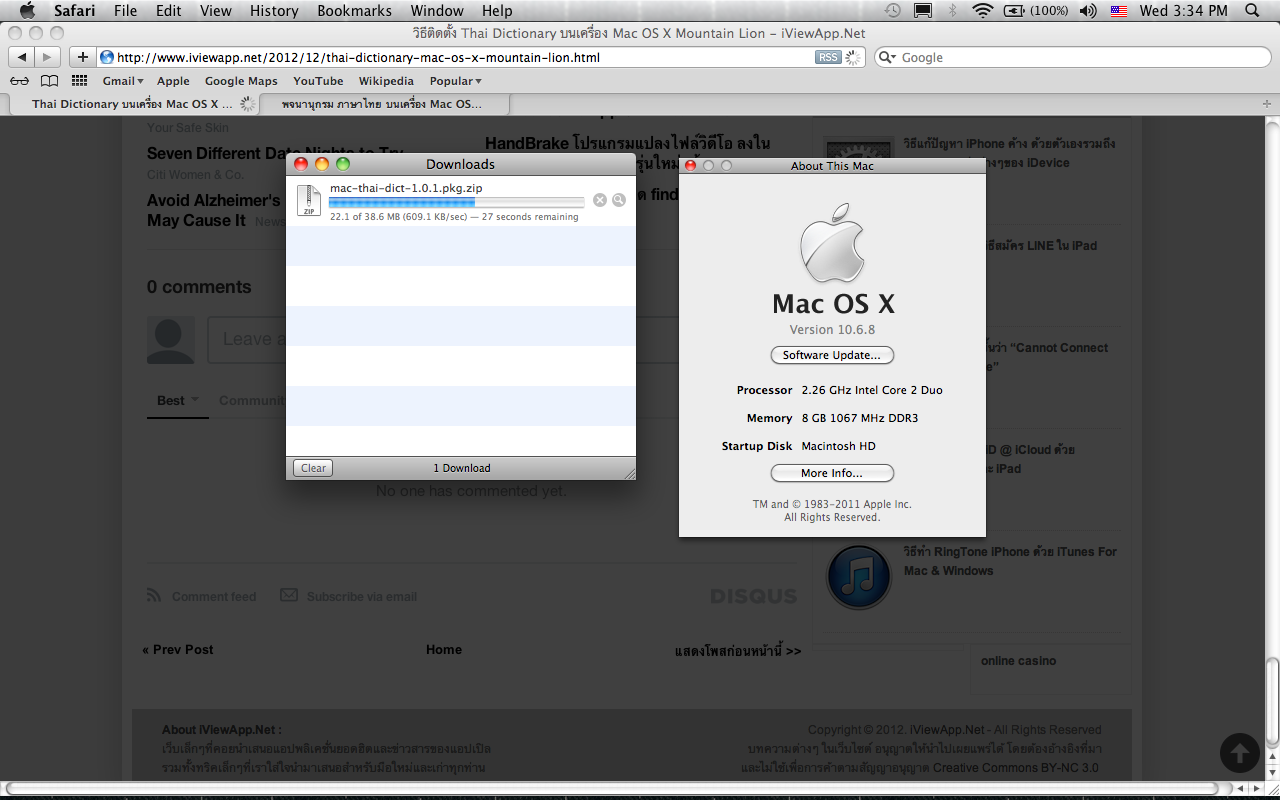The width and height of the screenshot is (1280, 800).
Task: Click the Time Machine menu bar icon
Action: [893, 11]
